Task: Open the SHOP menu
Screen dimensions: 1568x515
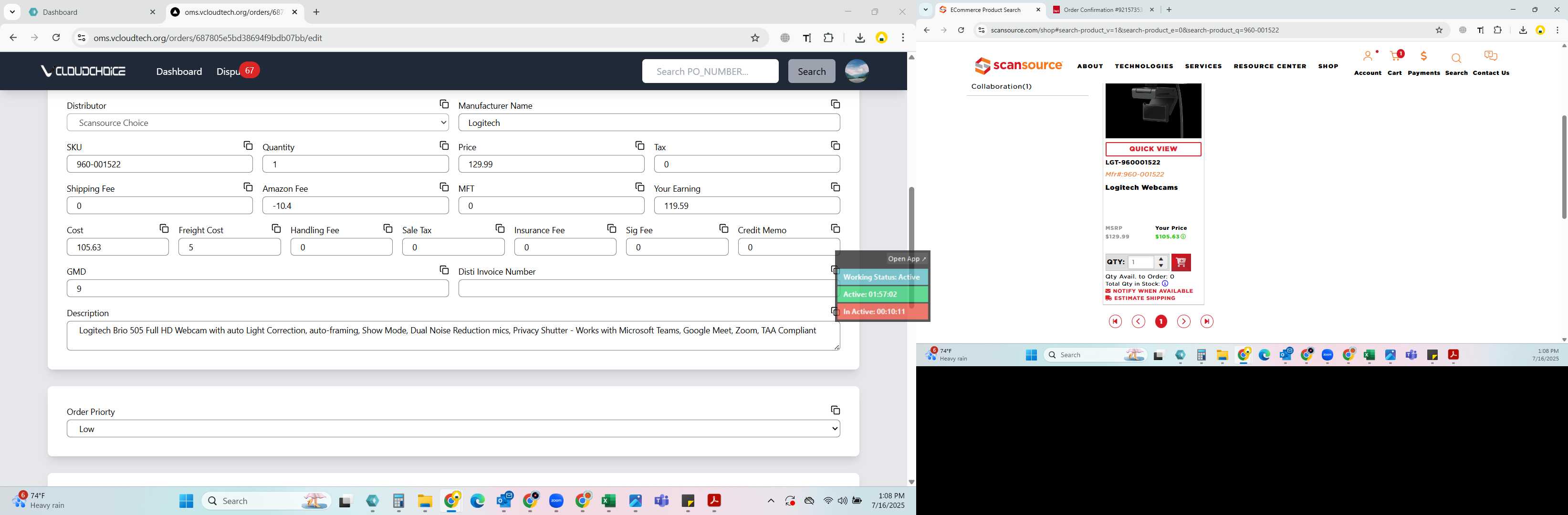Action: (1328, 66)
